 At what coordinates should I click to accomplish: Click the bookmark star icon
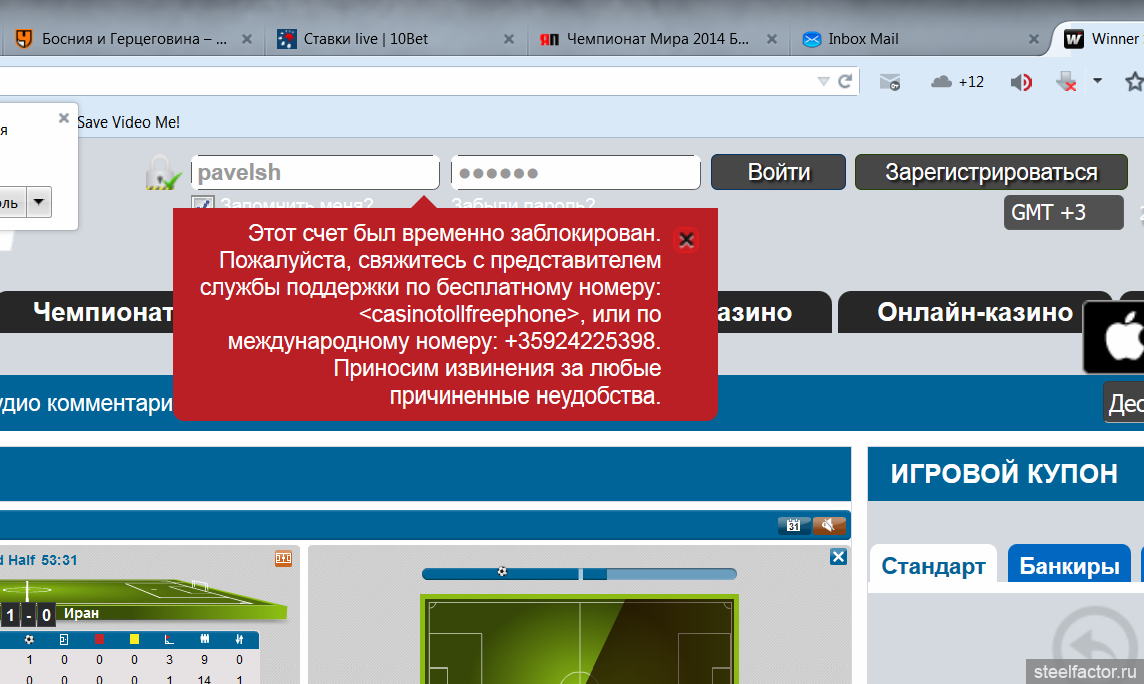pos(1133,82)
